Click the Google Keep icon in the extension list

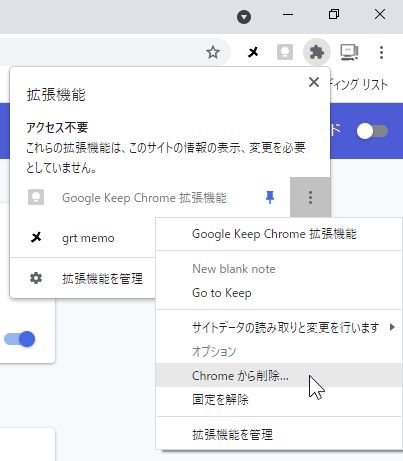click(x=36, y=197)
